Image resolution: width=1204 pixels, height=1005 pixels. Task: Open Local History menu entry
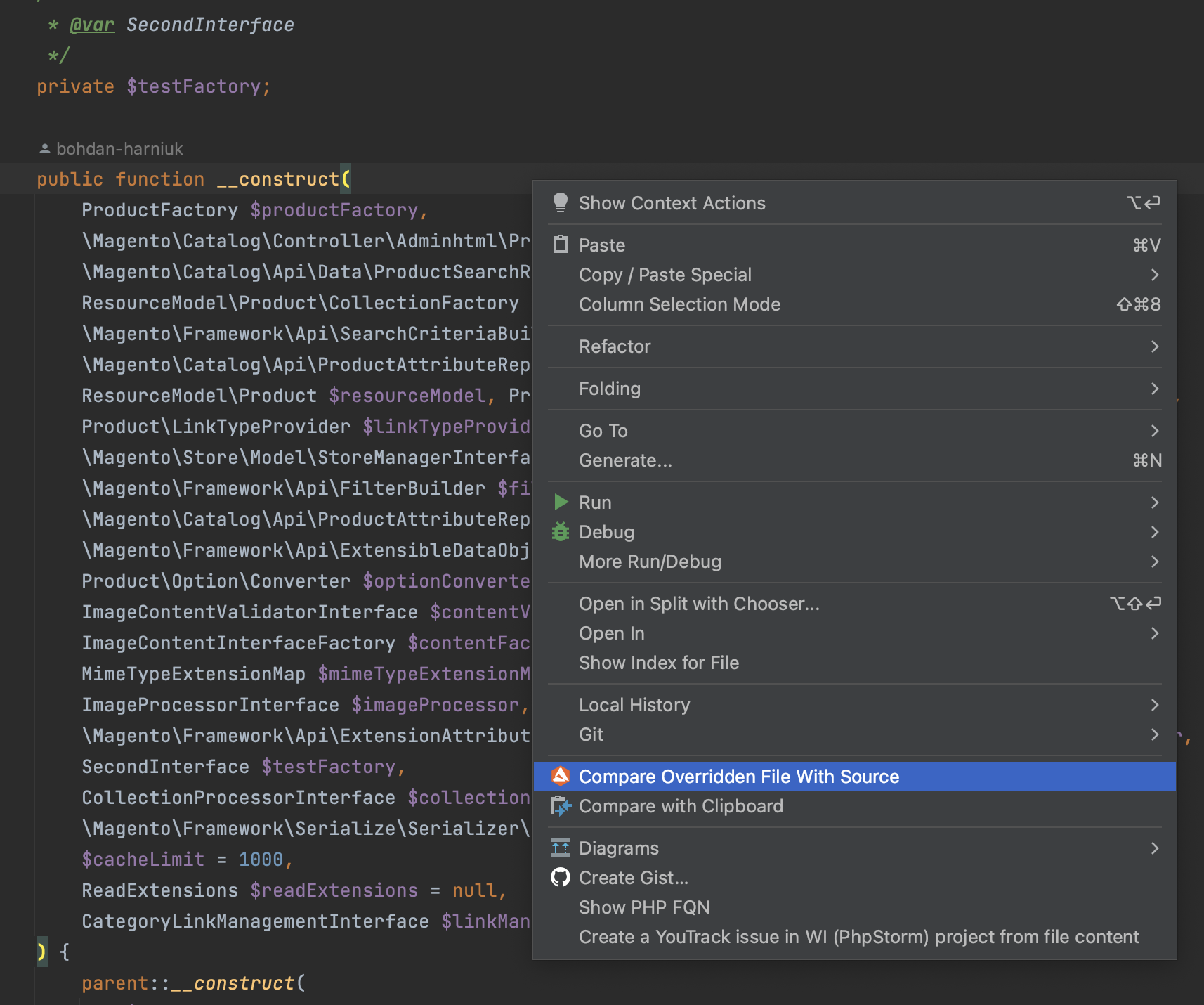[x=854, y=705]
